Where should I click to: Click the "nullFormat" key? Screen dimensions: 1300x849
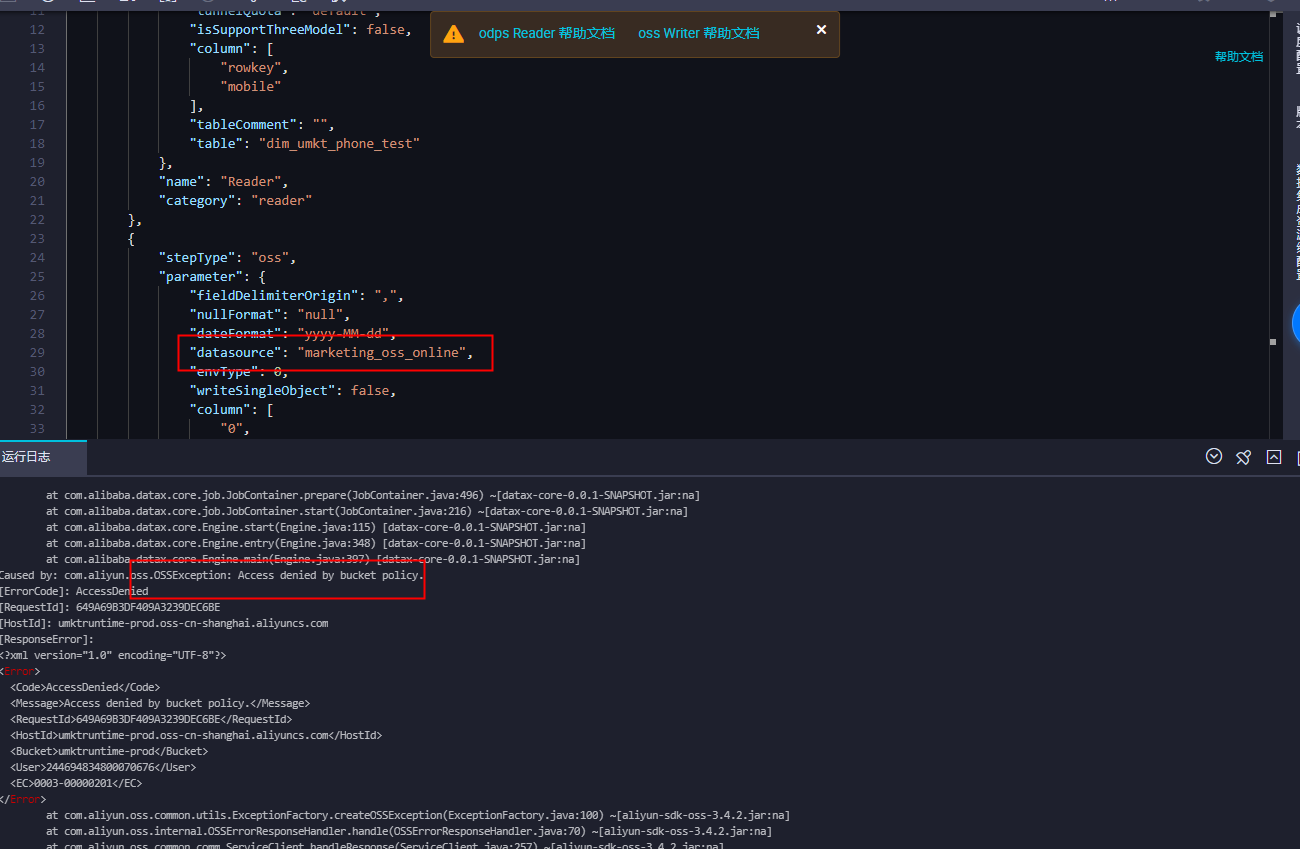click(x=235, y=315)
